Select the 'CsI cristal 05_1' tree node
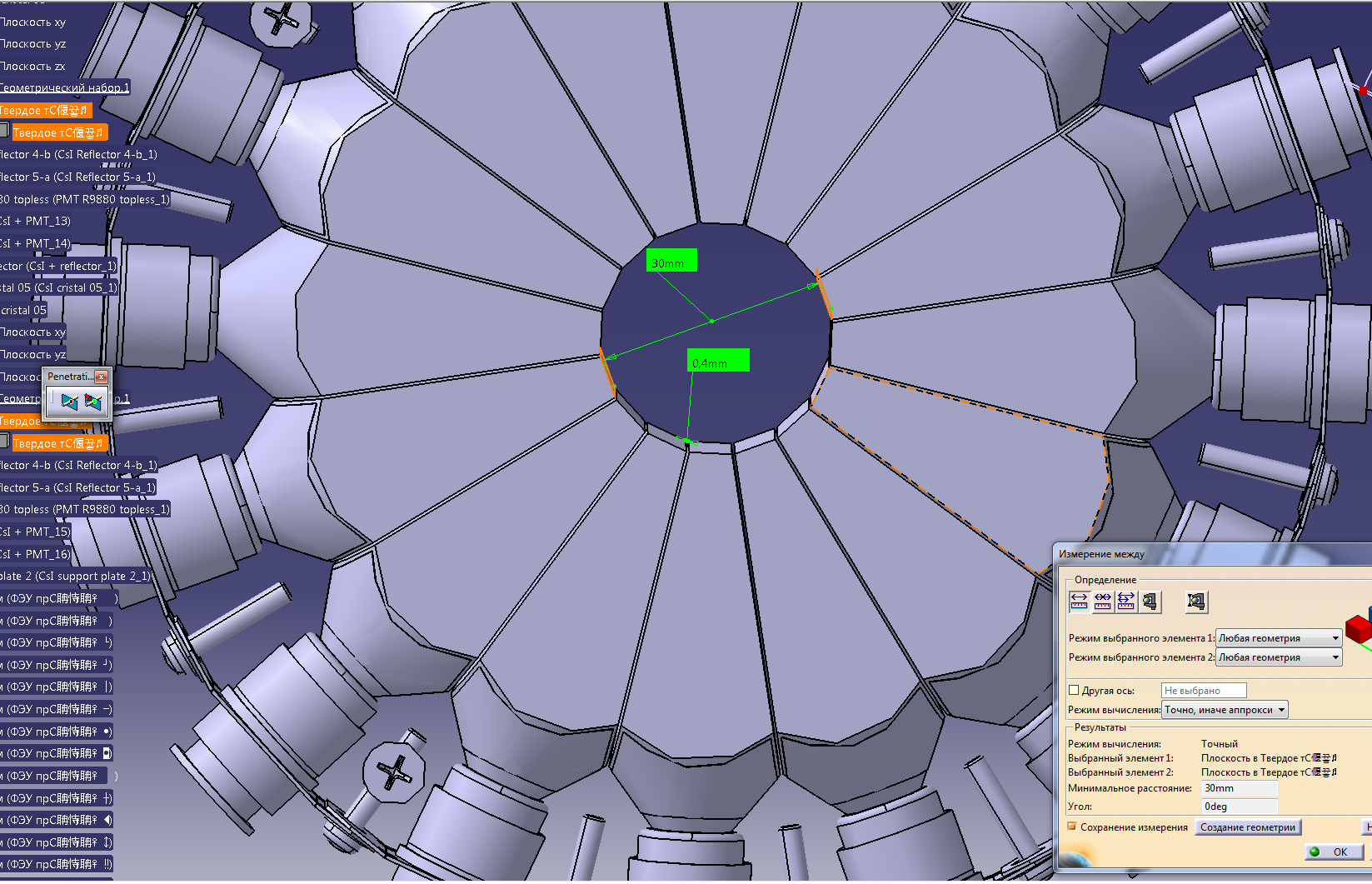Viewport: 1372px width, 884px height. pos(58,288)
